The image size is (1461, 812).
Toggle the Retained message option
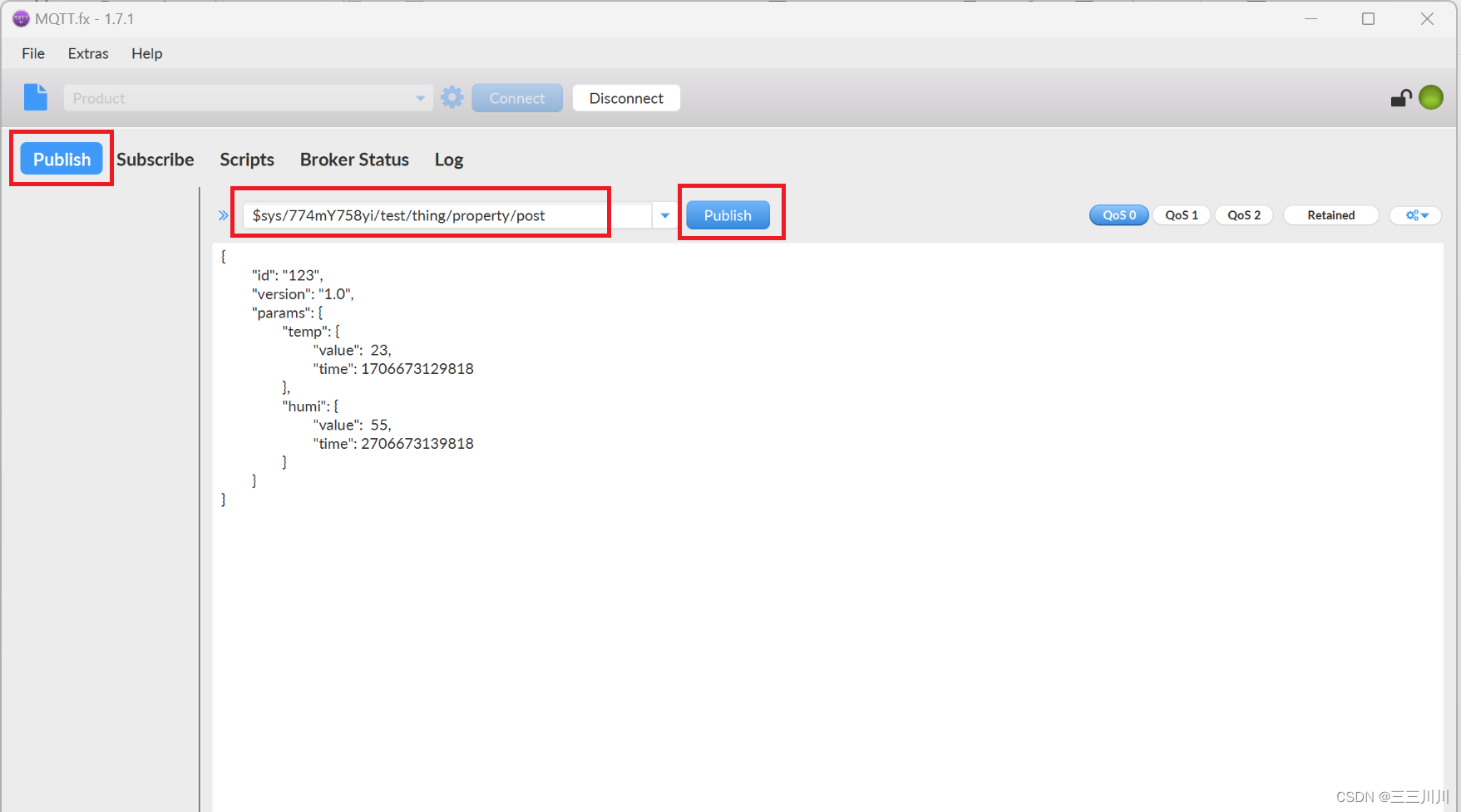tap(1330, 215)
